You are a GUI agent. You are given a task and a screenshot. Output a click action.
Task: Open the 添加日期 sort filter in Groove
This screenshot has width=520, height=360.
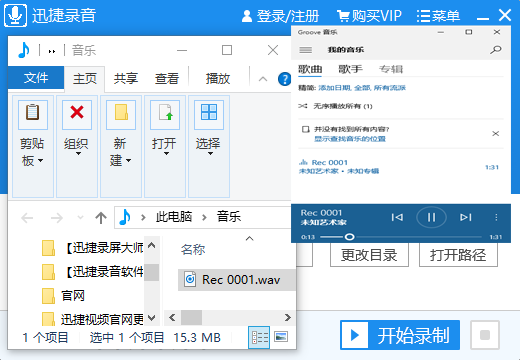coord(335,88)
